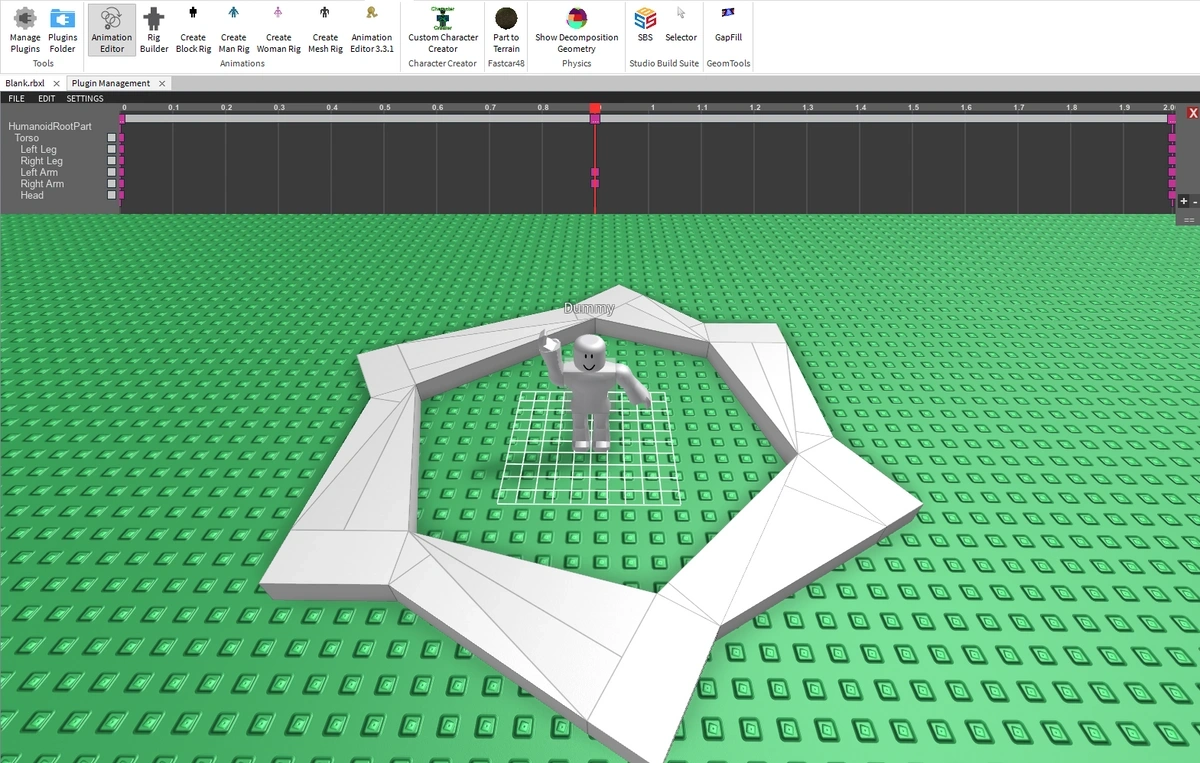Zoom in the timeline with plus button

click(x=1184, y=201)
